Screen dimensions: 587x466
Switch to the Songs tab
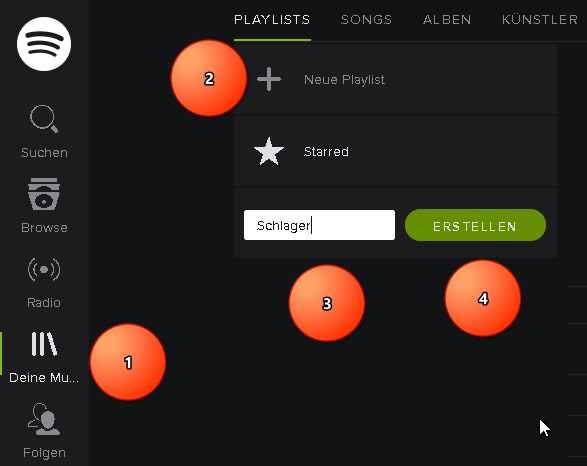[x=366, y=19]
